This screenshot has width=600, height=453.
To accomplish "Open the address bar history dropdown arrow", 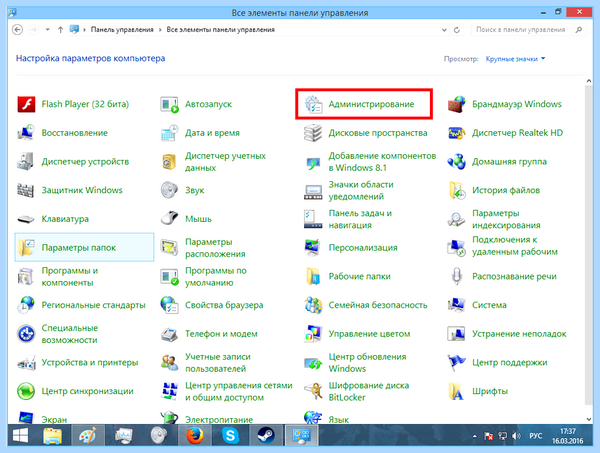I will pyautogui.click(x=444, y=30).
